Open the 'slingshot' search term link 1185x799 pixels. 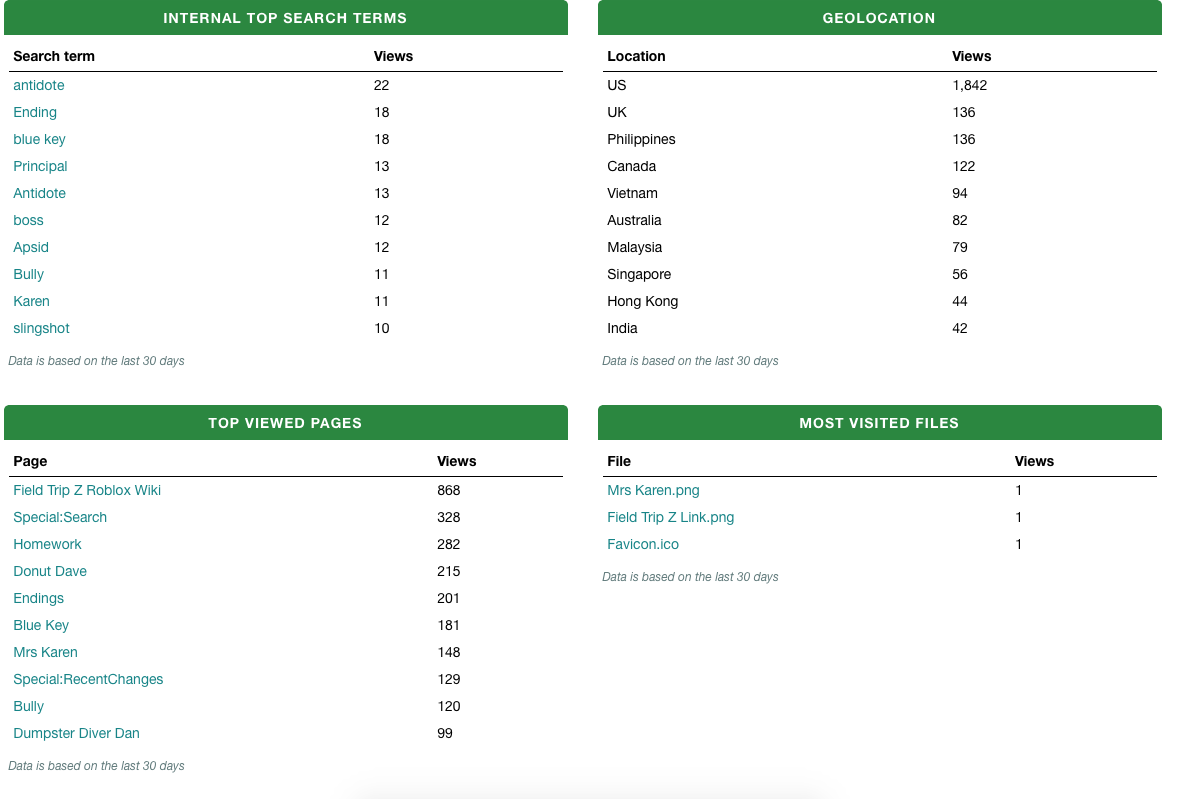[x=41, y=329]
